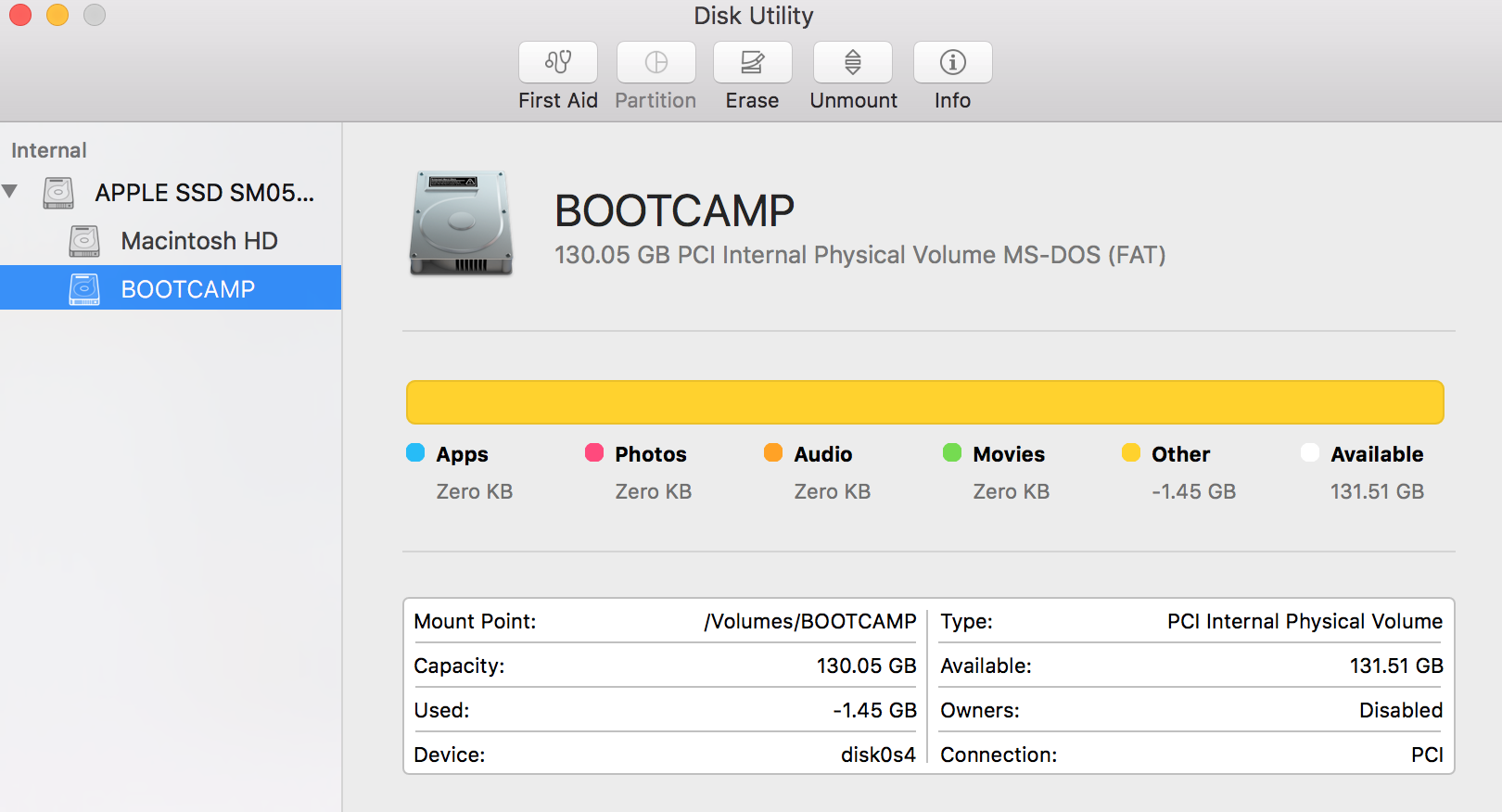Click the 130.05 GB PCI volume description

tap(859, 255)
